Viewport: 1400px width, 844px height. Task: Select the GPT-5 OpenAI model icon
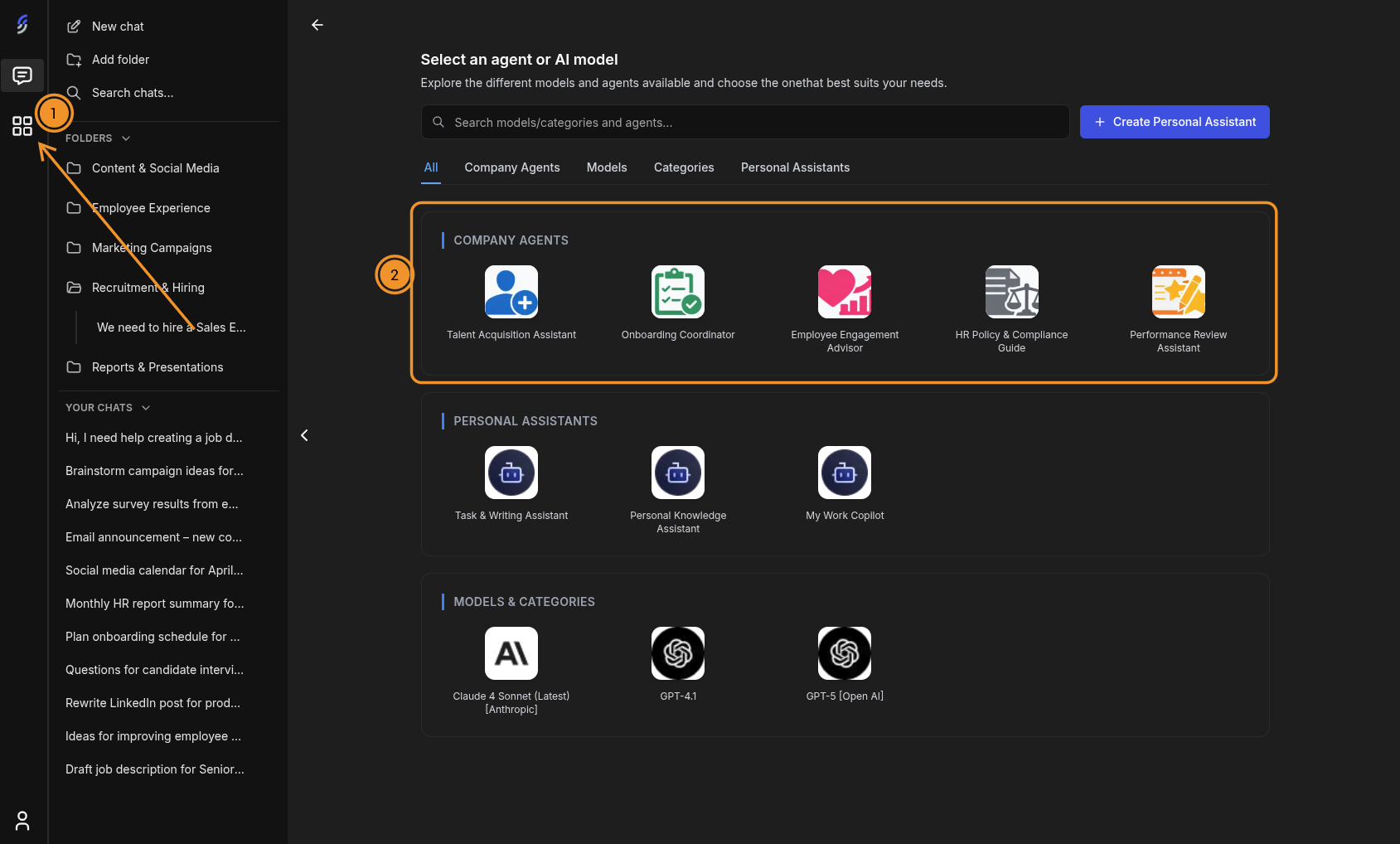point(844,652)
